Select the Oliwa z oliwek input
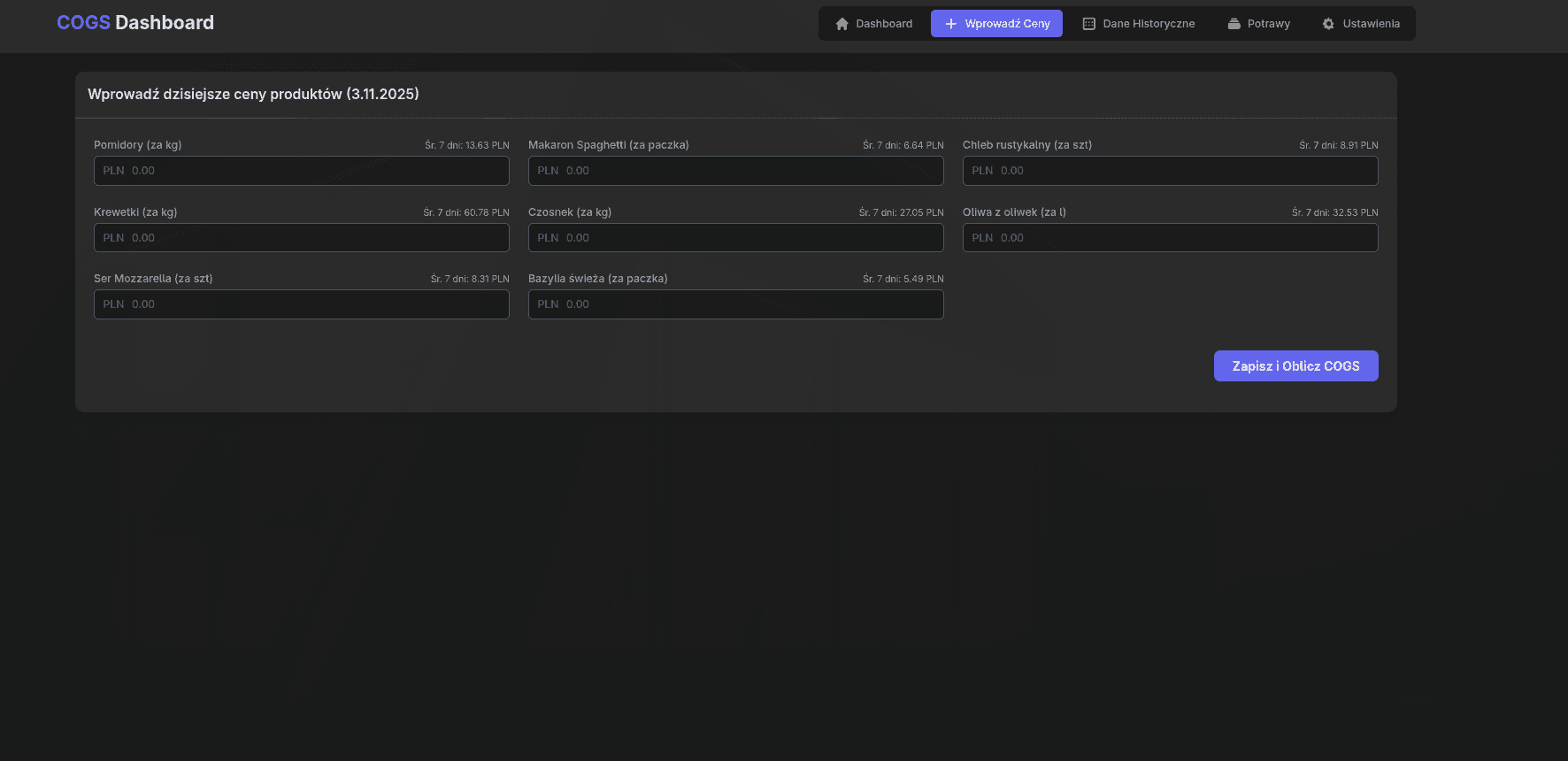 coord(1170,238)
